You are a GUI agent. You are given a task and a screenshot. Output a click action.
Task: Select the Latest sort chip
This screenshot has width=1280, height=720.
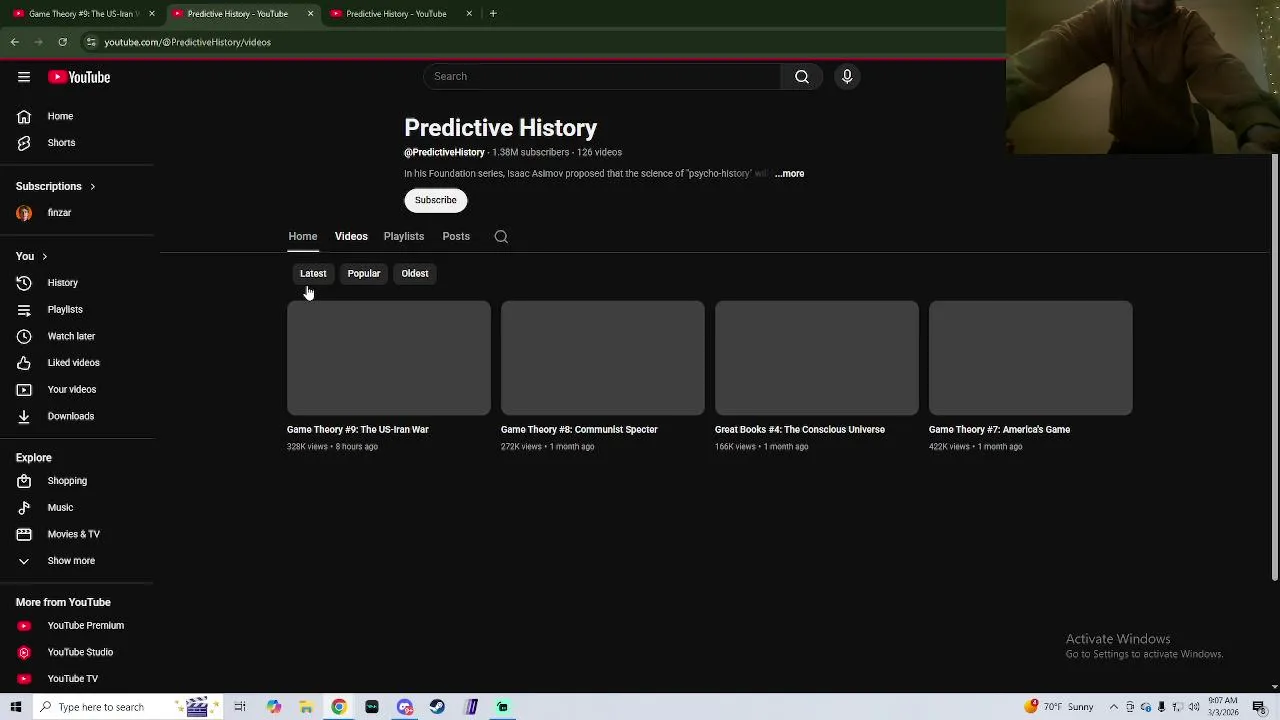pos(313,274)
